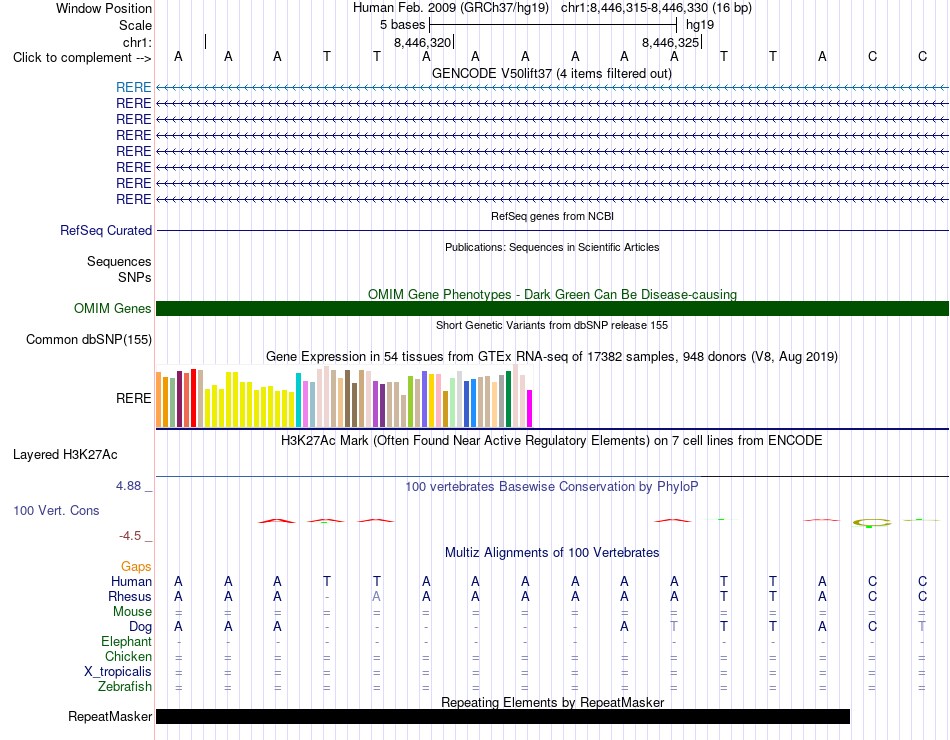
Task: Select the cyan bar in GTEx chart
Action: click(x=298, y=400)
